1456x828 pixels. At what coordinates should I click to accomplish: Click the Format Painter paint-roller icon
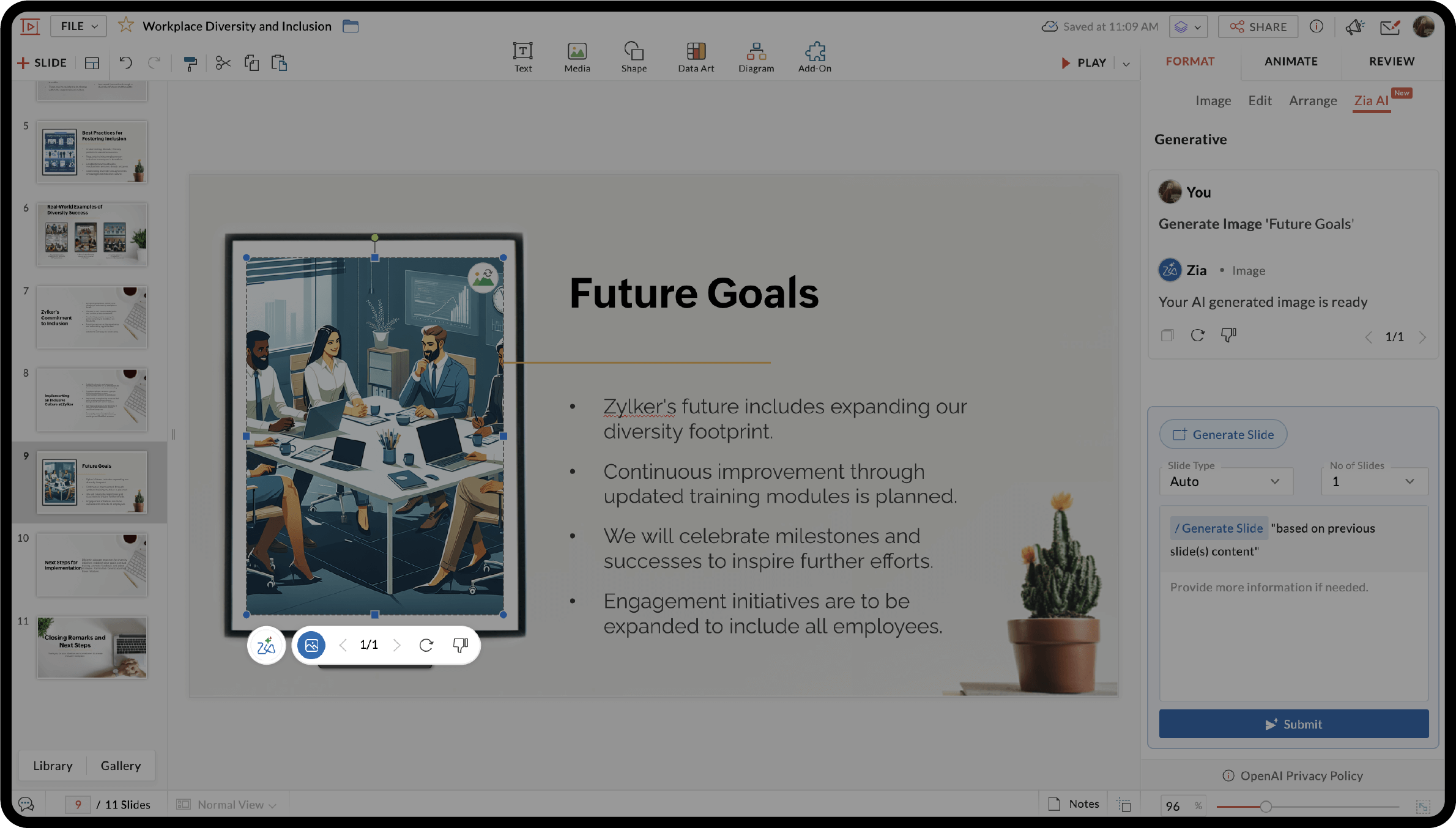click(x=190, y=63)
